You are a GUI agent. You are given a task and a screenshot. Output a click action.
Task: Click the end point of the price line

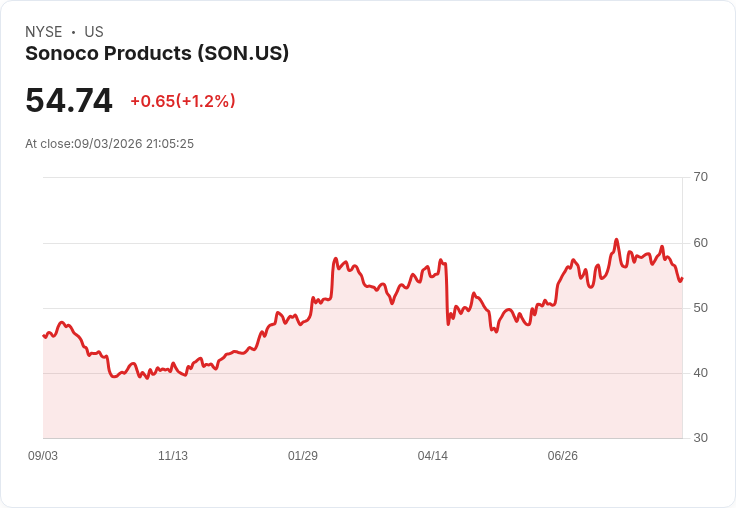(x=682, y=279)
